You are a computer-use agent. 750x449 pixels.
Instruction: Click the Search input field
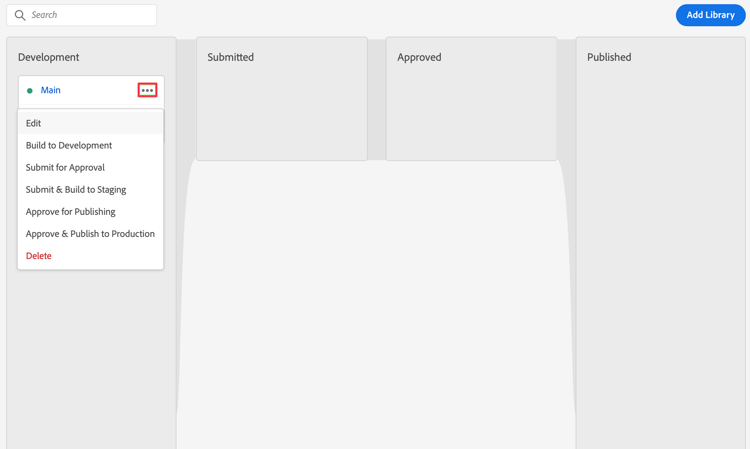coord(81,15)
